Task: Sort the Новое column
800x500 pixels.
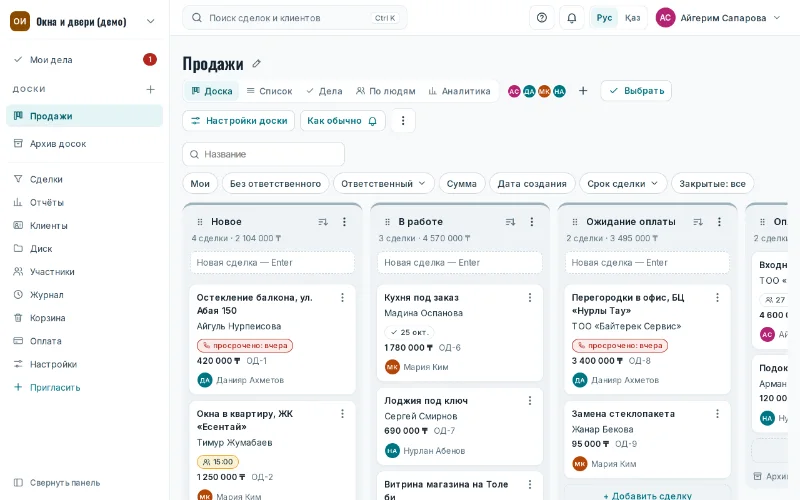Action: pyautogui.click(x=323, y=222)
